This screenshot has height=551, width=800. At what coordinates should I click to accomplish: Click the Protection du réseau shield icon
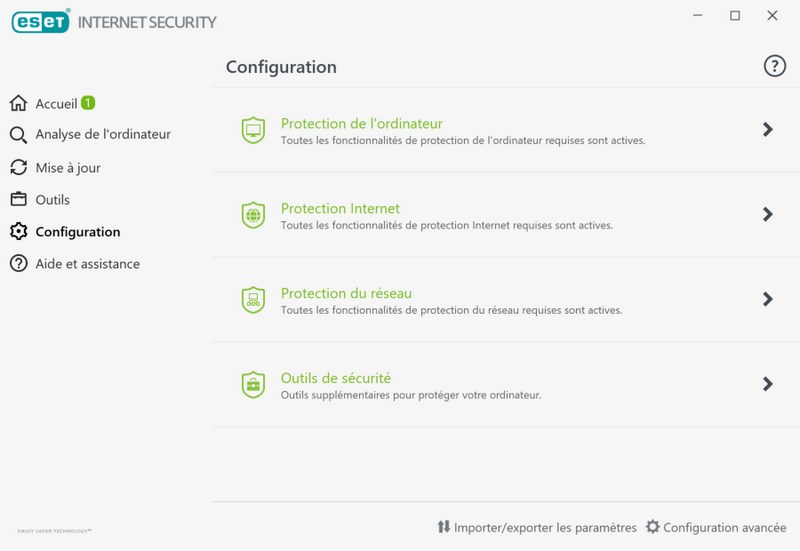click(253, 299)
